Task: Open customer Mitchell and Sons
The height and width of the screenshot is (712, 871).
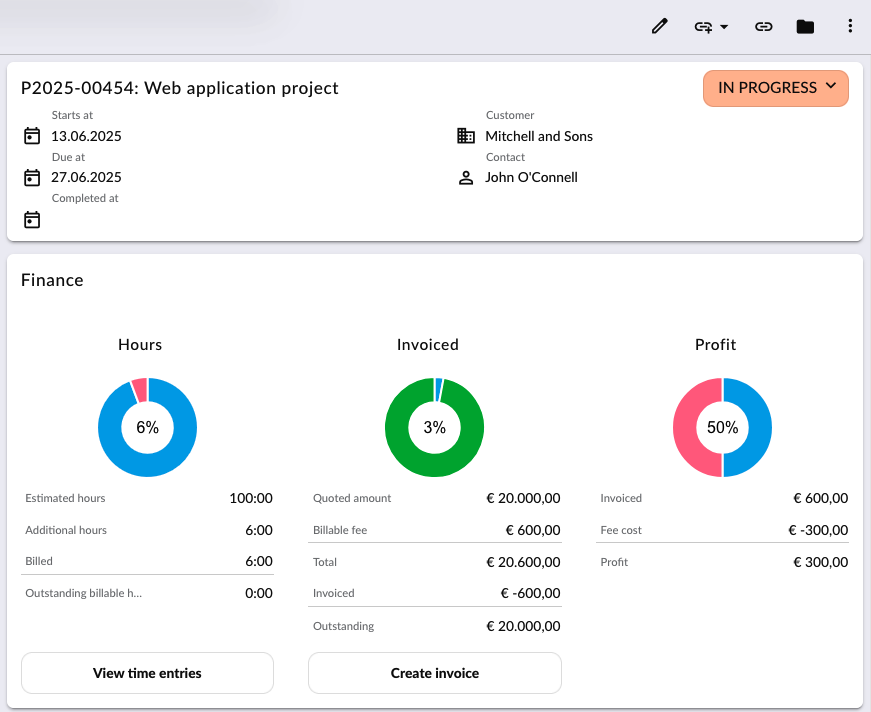Action: pyautogui.click(x=539, y=136)
